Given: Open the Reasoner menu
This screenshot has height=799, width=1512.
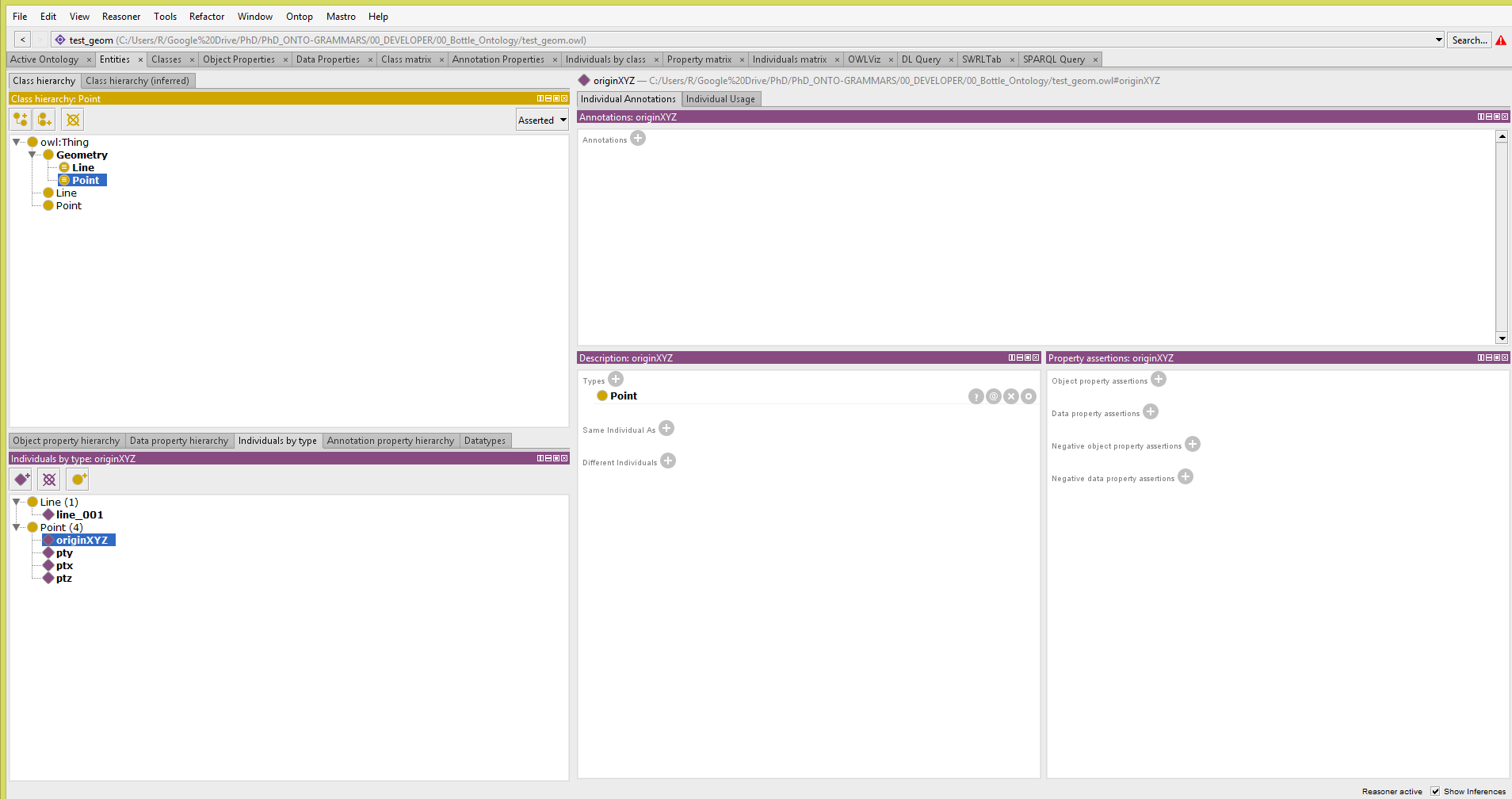Looking at the screenshot, I should click(120, 17).
